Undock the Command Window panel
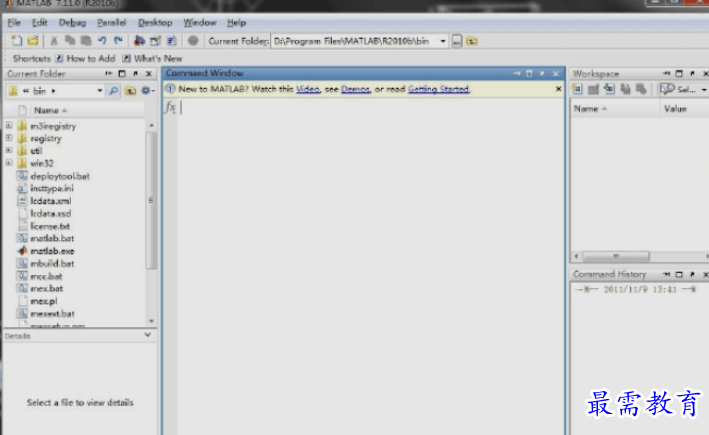 542,73
